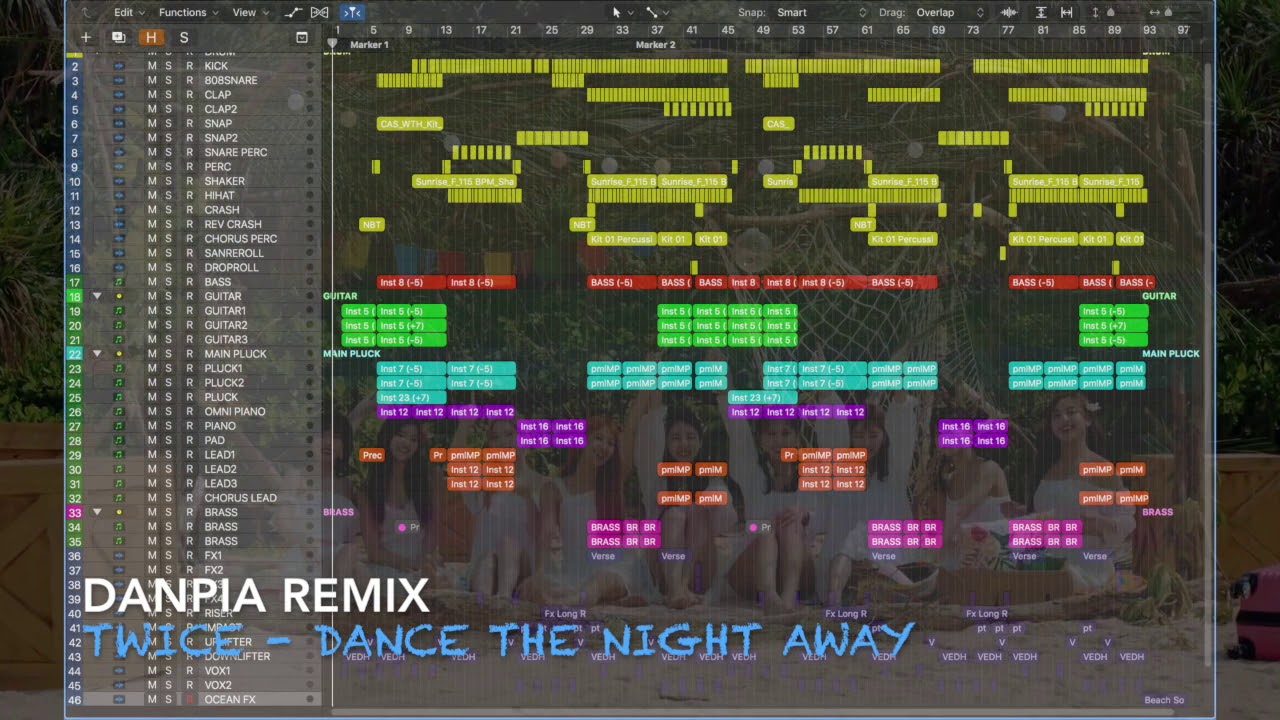
Task: Open the secondary tool selector
Action: click(657, 12)
